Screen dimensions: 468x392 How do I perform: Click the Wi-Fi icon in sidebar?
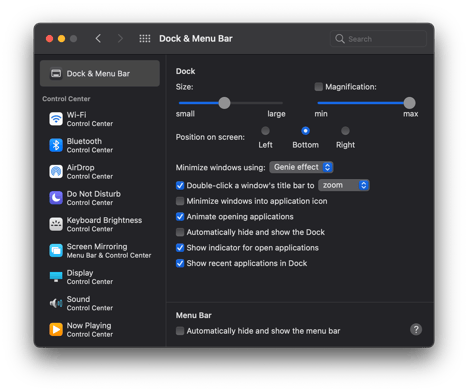tap(56, 119)
